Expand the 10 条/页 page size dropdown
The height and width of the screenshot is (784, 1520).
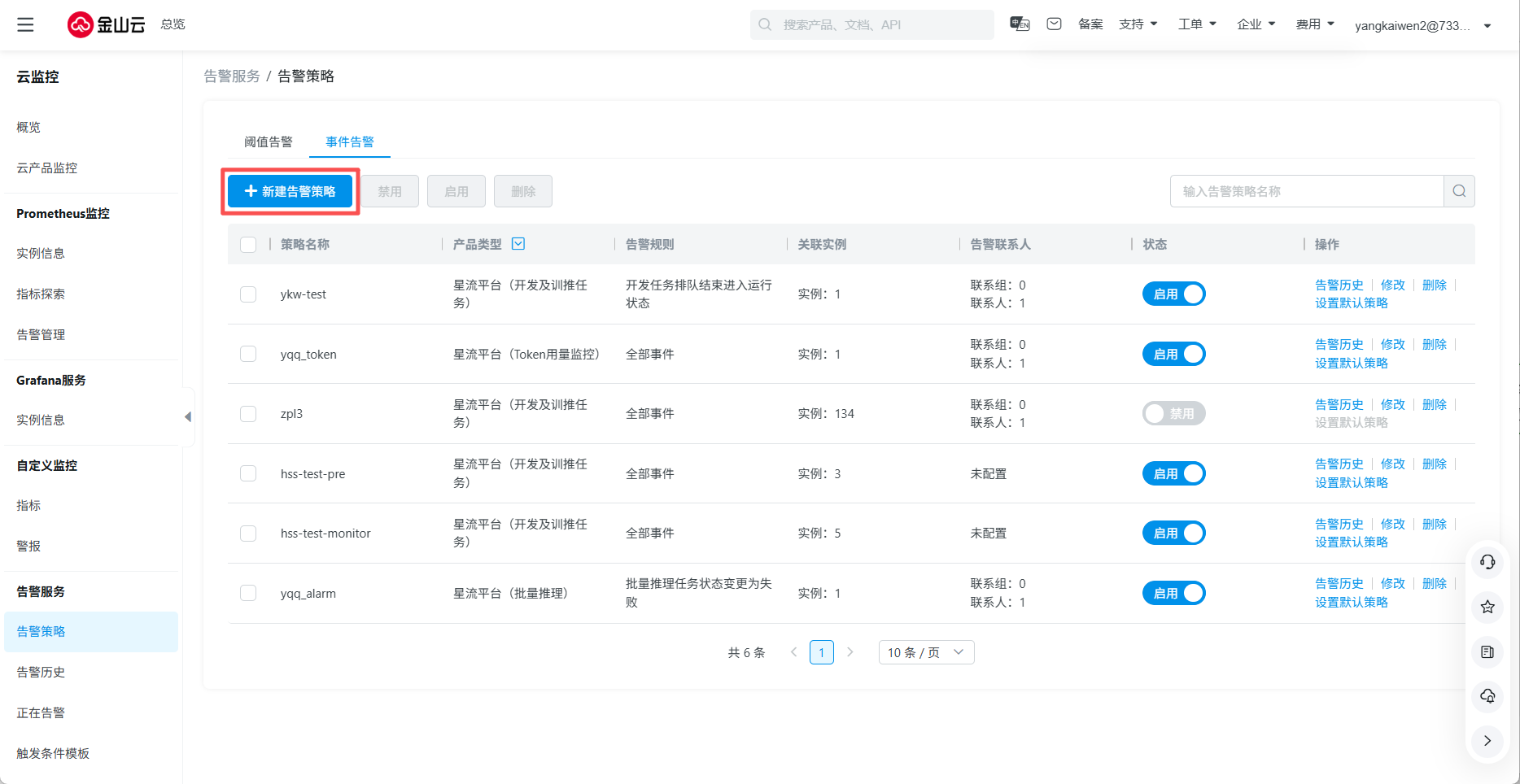pyautogui.click(x=926, y=652)
